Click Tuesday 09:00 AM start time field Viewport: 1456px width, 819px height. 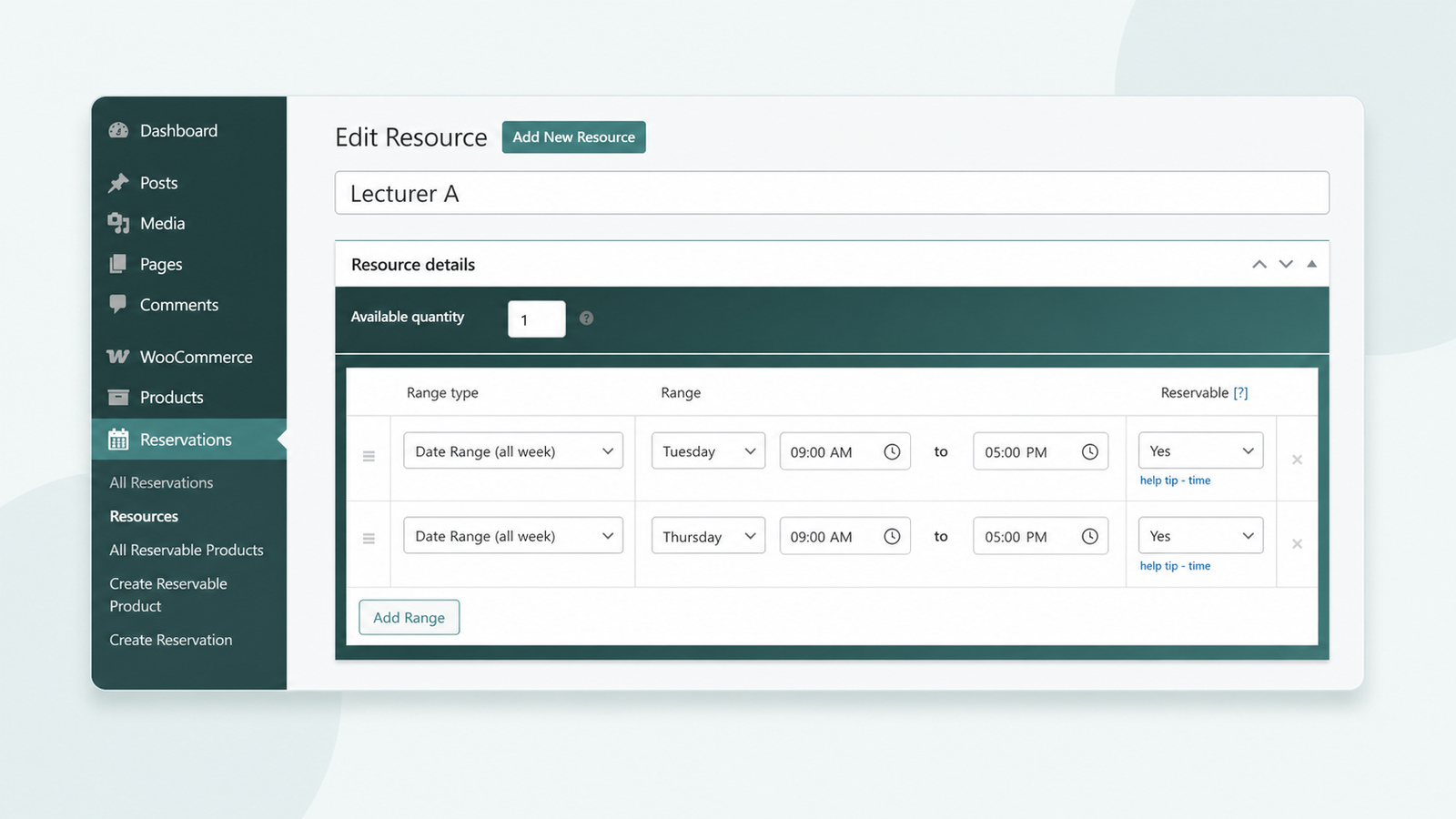pyautogui.click(x=844, y=450)
